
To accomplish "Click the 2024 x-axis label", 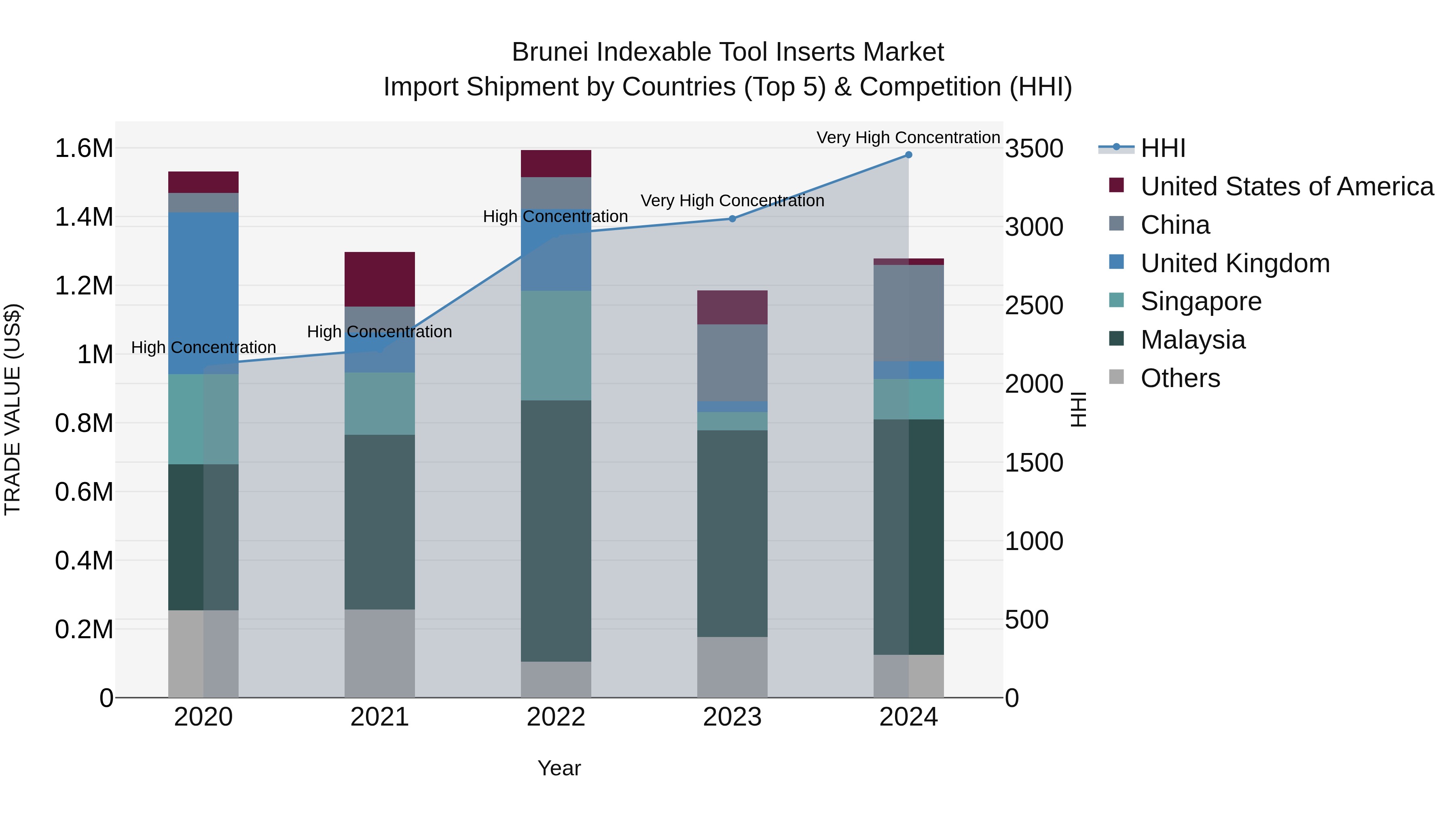I will click(x=908, y=717).
